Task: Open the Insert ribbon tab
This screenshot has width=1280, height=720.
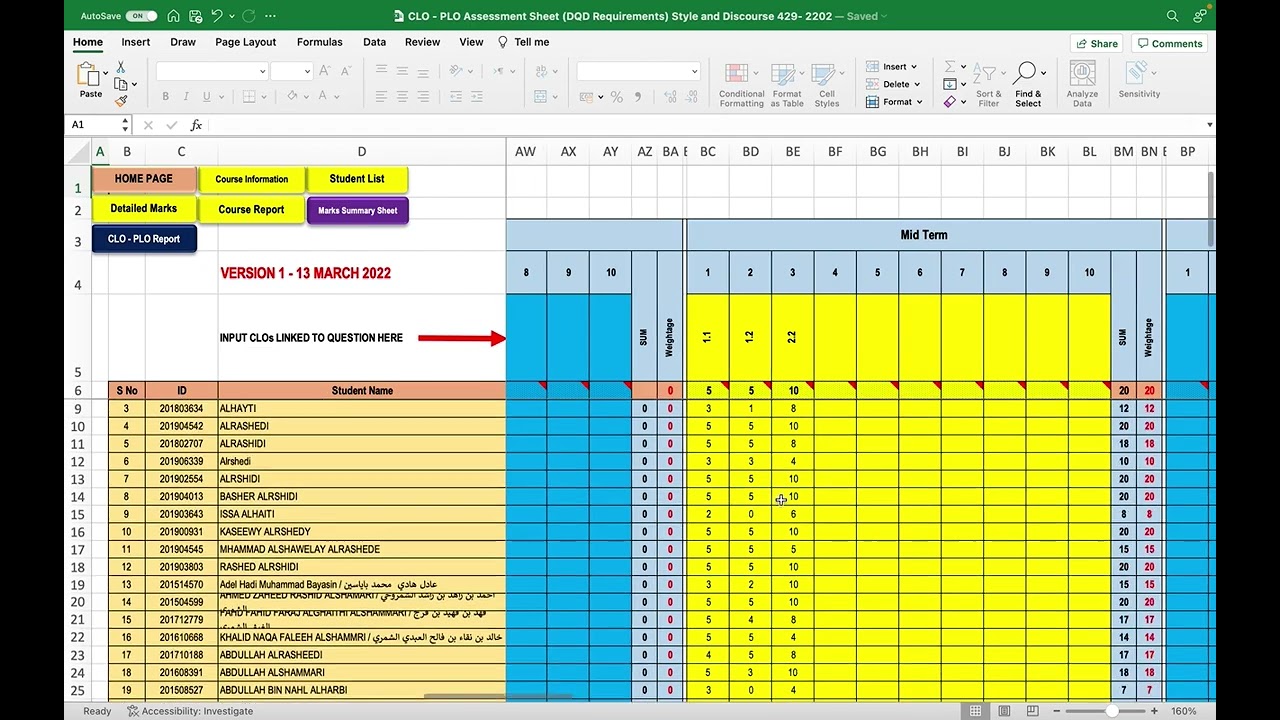Action: click(x=136, y=42)
